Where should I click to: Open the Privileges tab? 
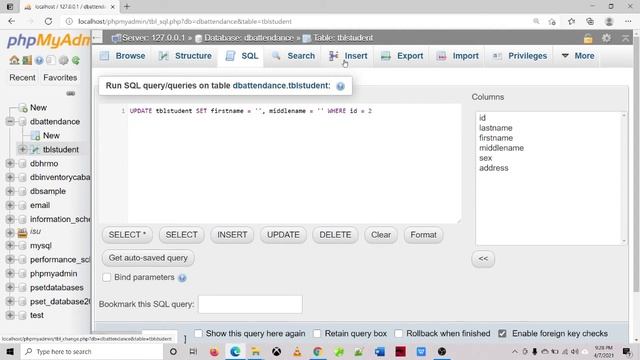click(520, 56)
